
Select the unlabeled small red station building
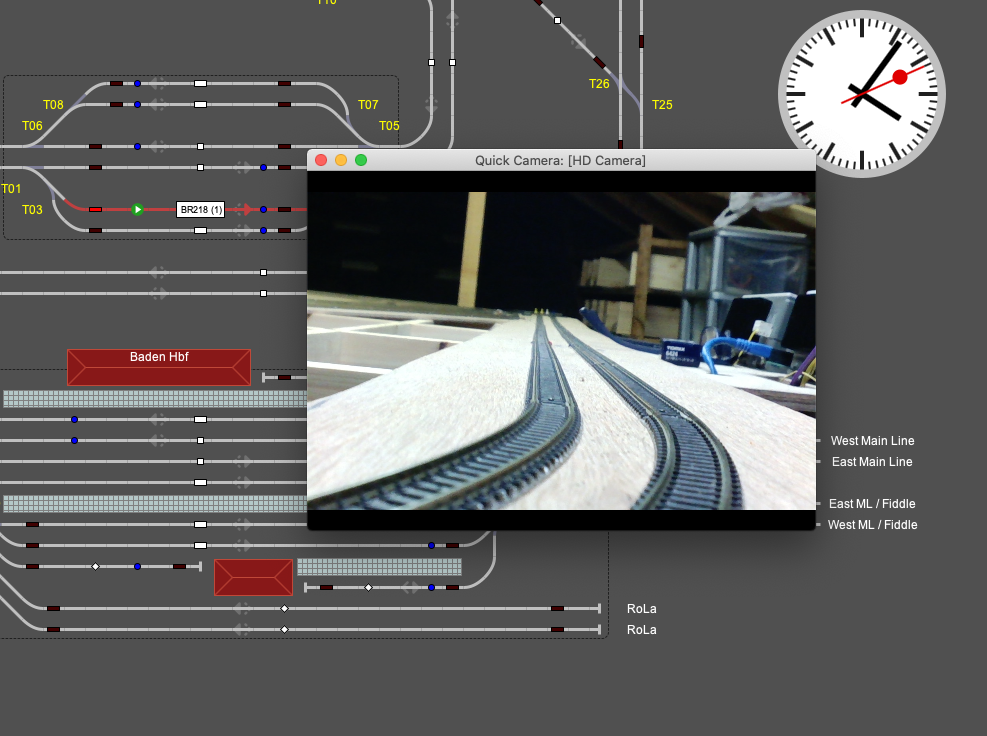tap(254, 577)
